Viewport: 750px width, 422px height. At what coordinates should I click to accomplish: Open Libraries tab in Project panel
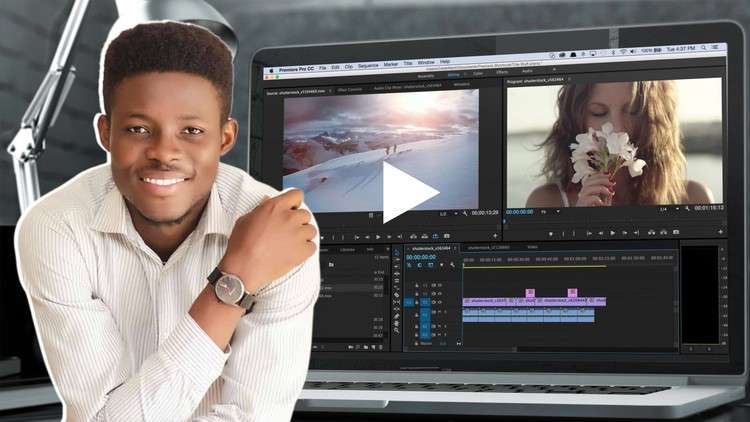(347, 250)
